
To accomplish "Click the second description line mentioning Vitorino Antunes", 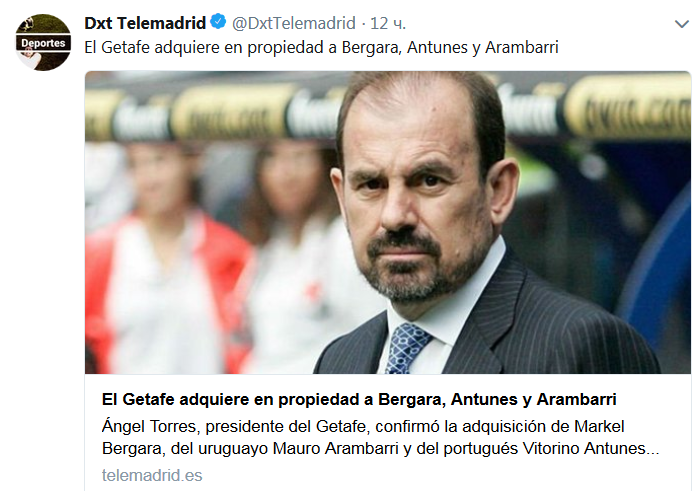I will click(x=380, y=448).
